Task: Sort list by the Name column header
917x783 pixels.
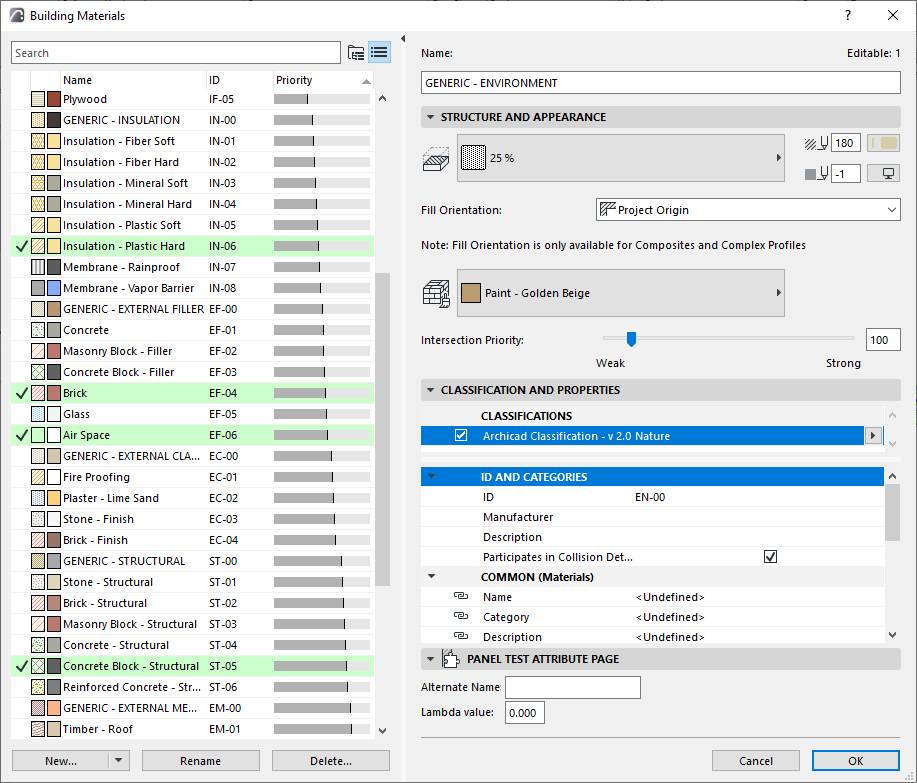Action: coord(133,80)
